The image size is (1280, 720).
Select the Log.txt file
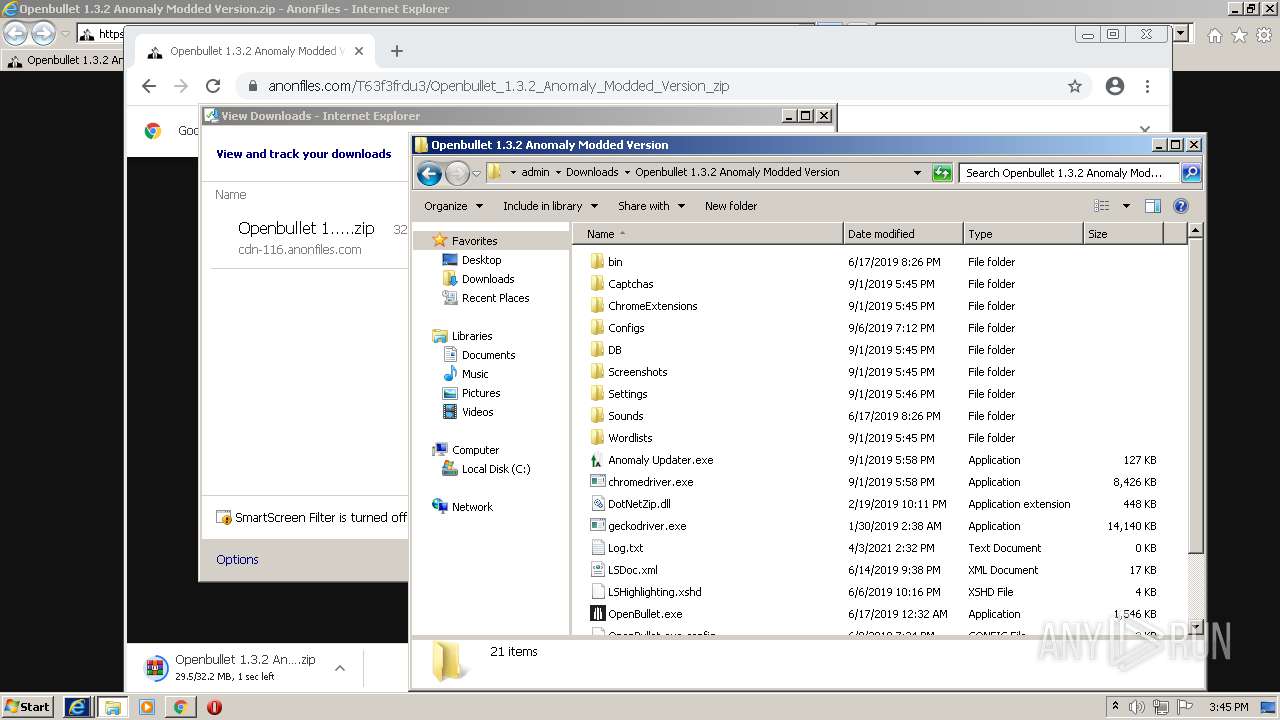pos(625,548)
